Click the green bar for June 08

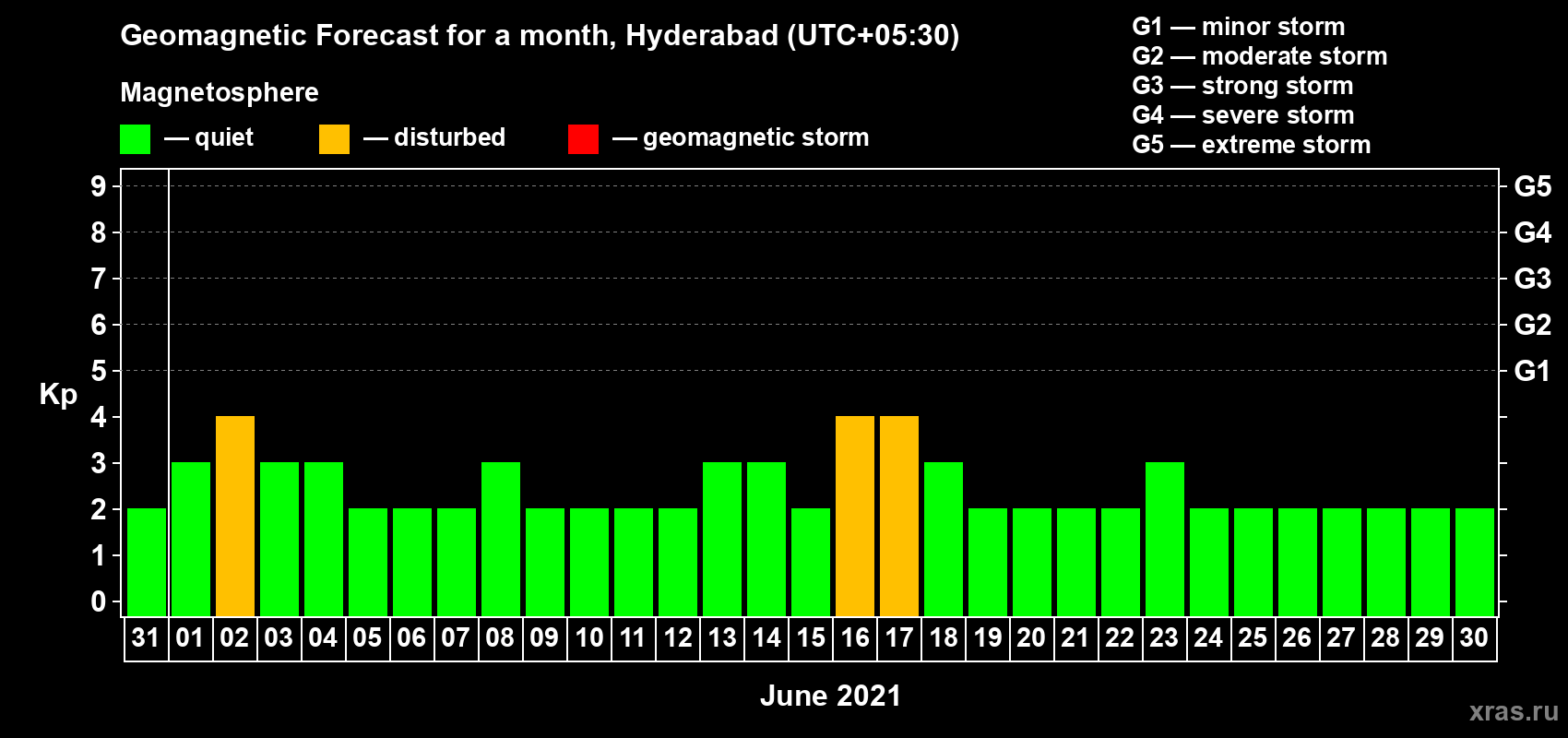pos(501,539)
